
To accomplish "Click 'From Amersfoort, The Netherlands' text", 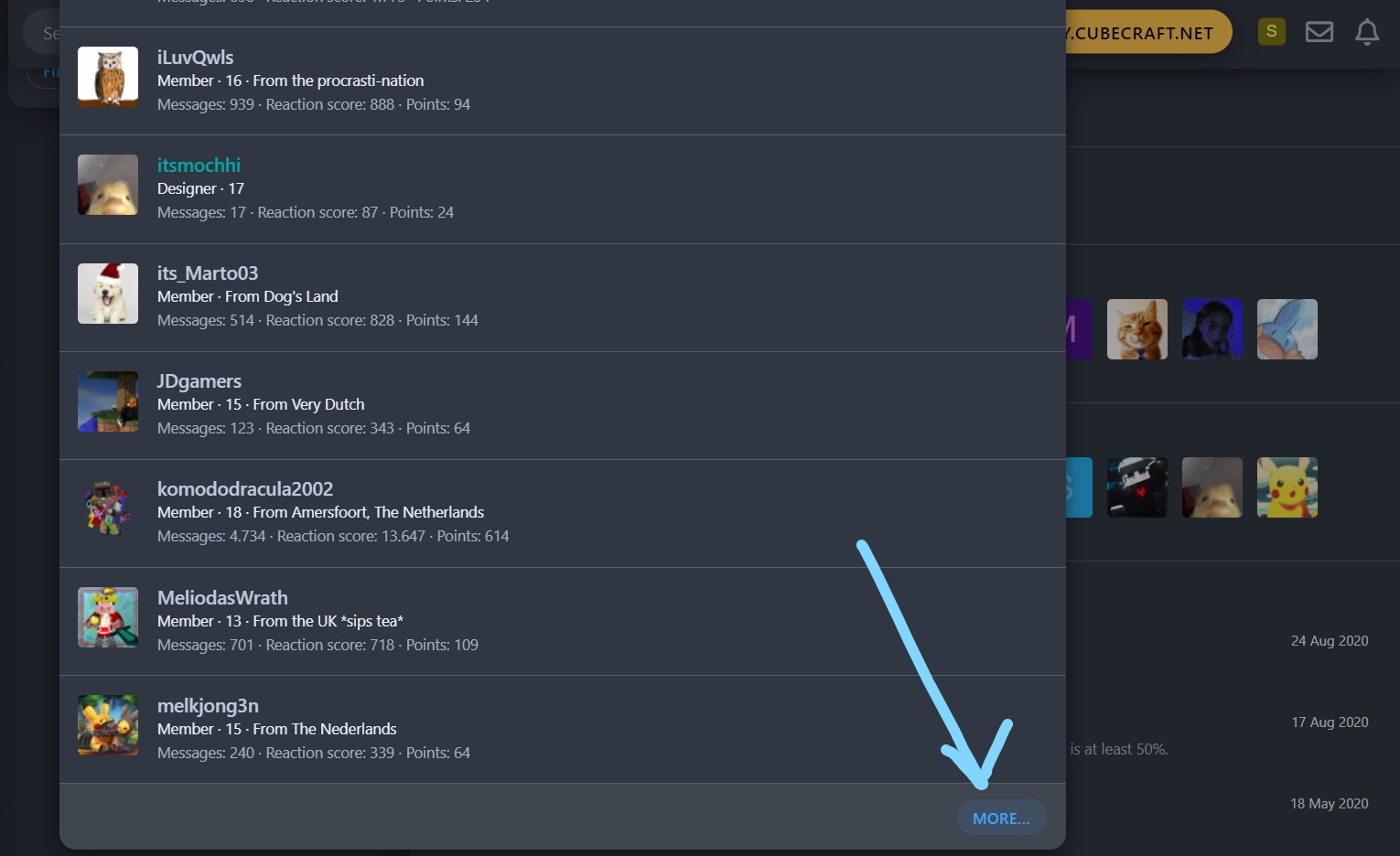I will coord(369,512).
